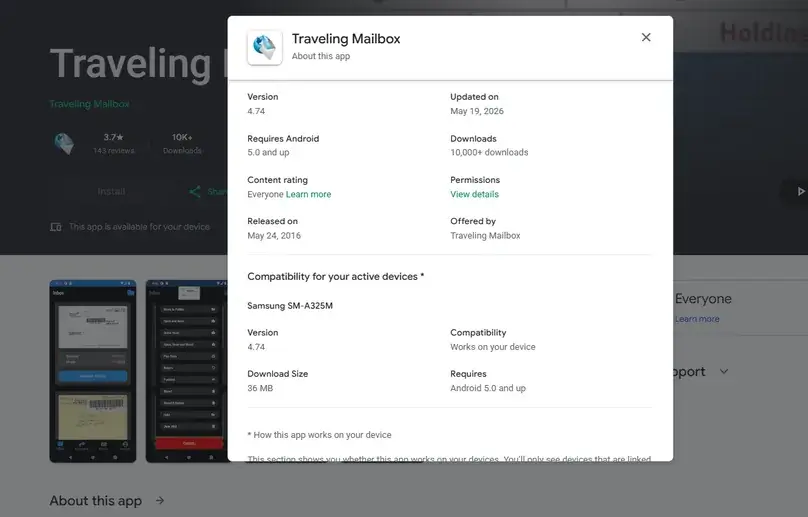
Task: Open Learn more link for content rating in dialog
Action: [x=308, y=194]
